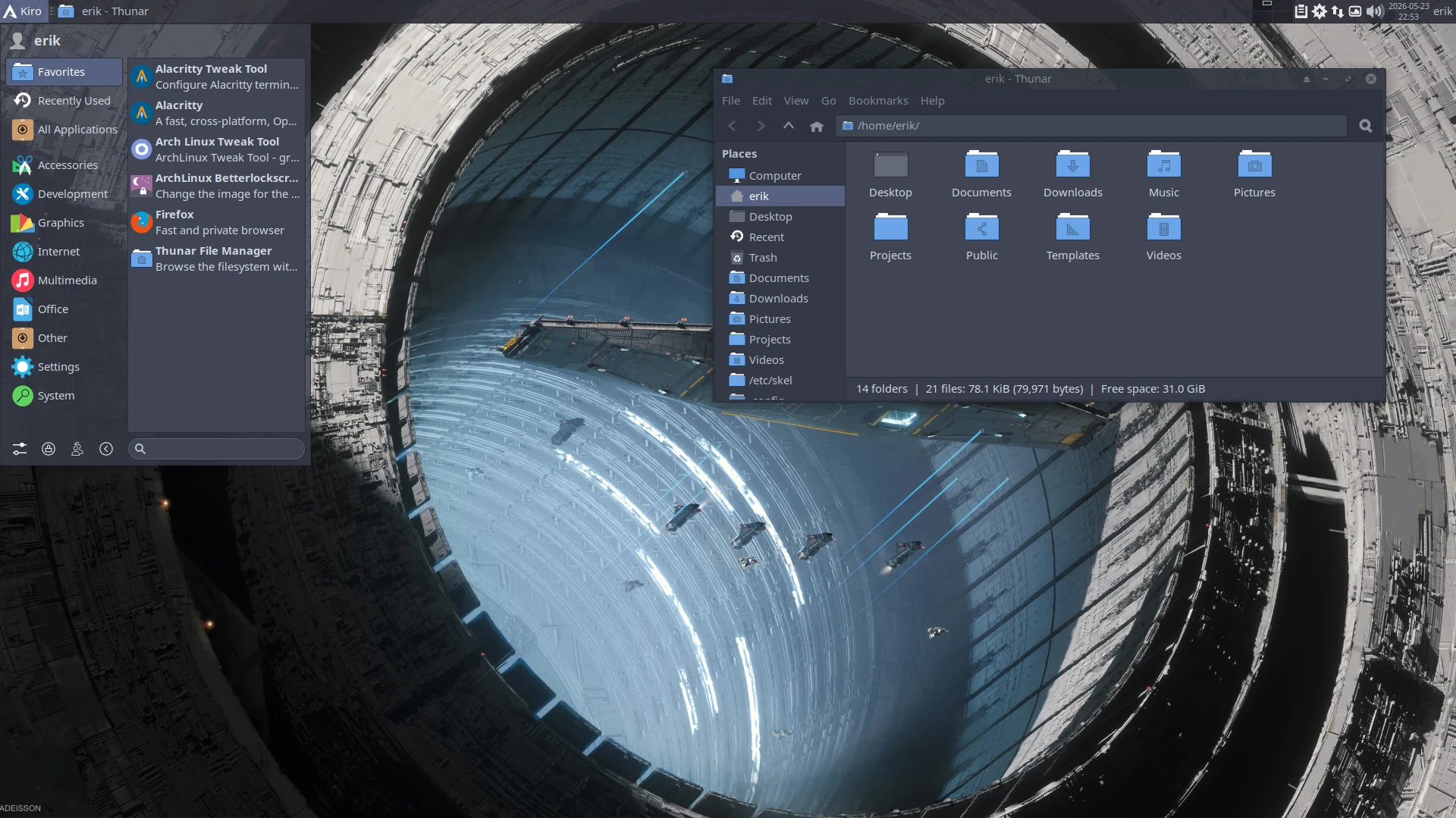Select the Recently Used category
Viewport: 1456px width, 818px height.
click(x=64, y=101)
